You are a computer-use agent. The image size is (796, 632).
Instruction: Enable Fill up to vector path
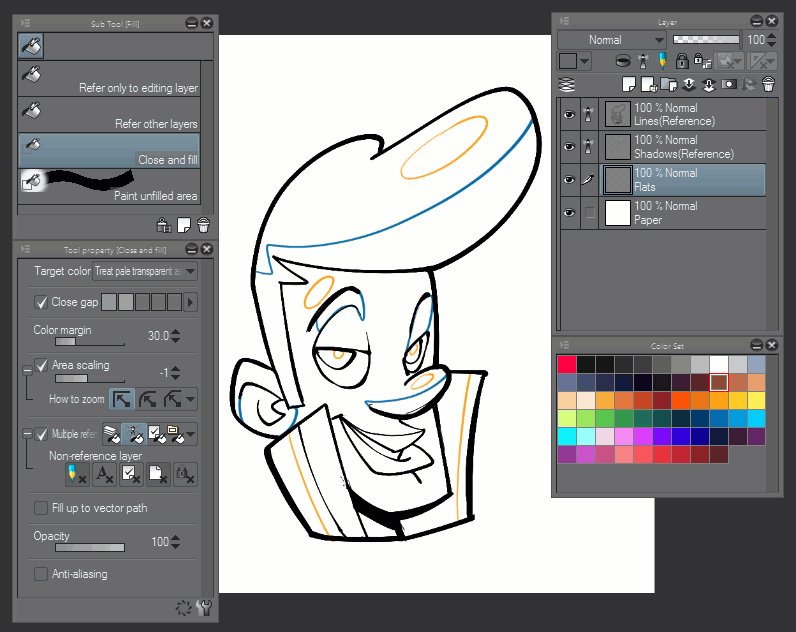(x=41, y=508)
